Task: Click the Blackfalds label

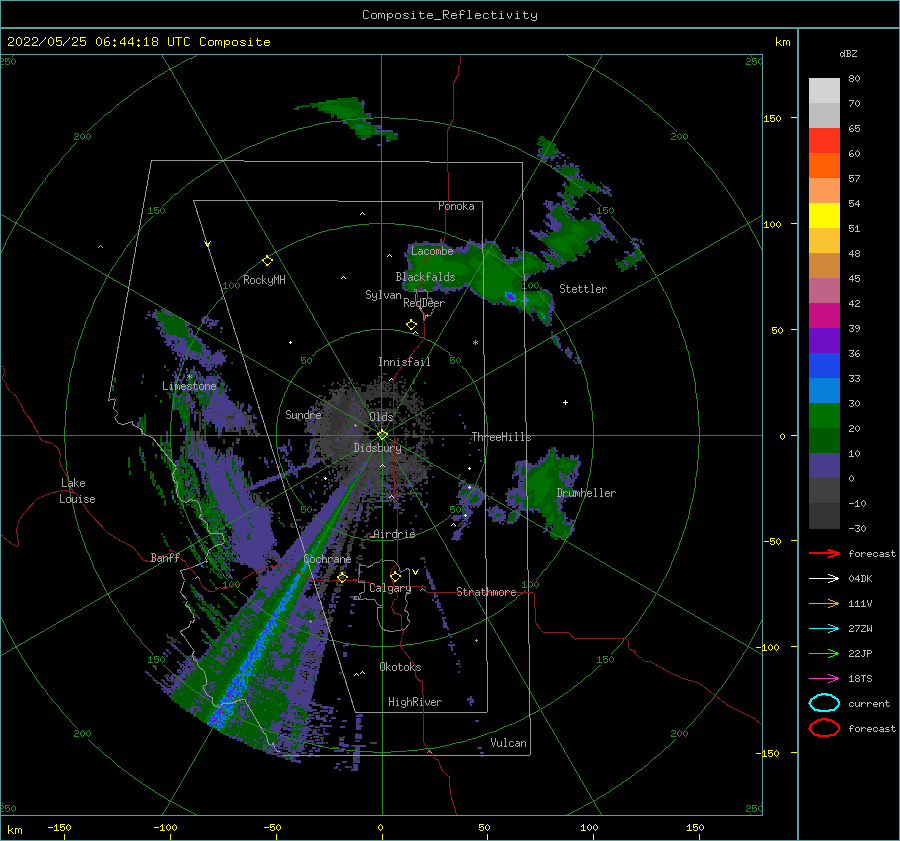Action: click(425, 277)
